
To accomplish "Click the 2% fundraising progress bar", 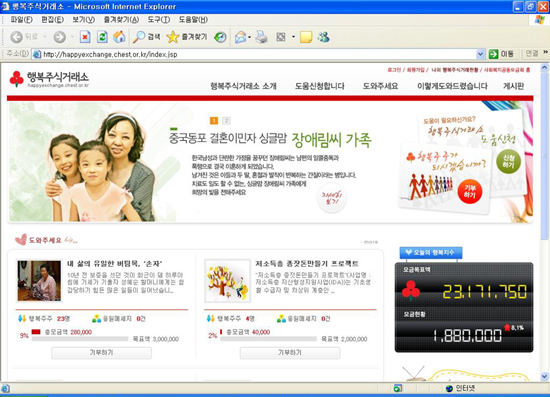I will coord(268,339).
